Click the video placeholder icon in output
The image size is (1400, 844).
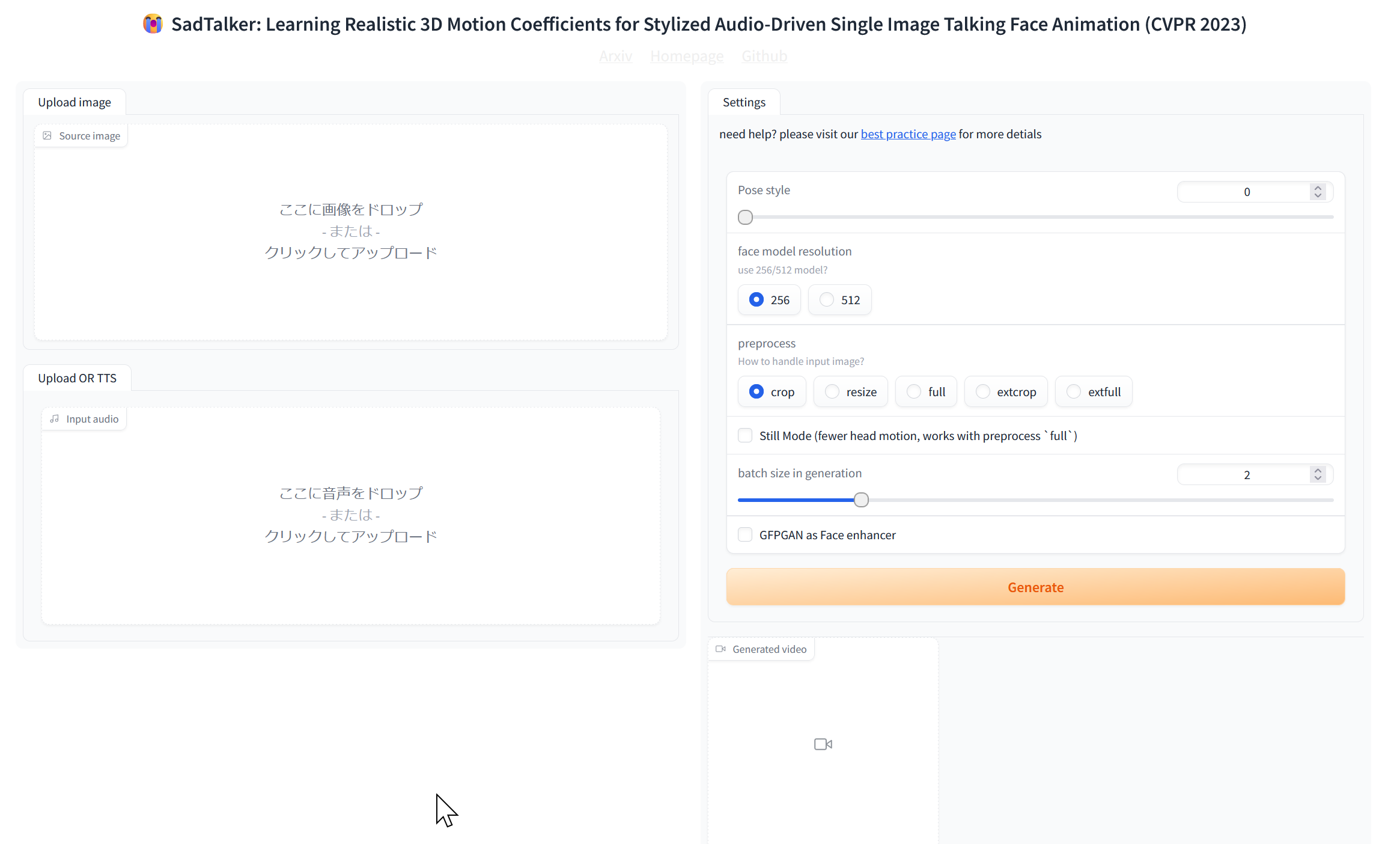[x=823, y=744]
